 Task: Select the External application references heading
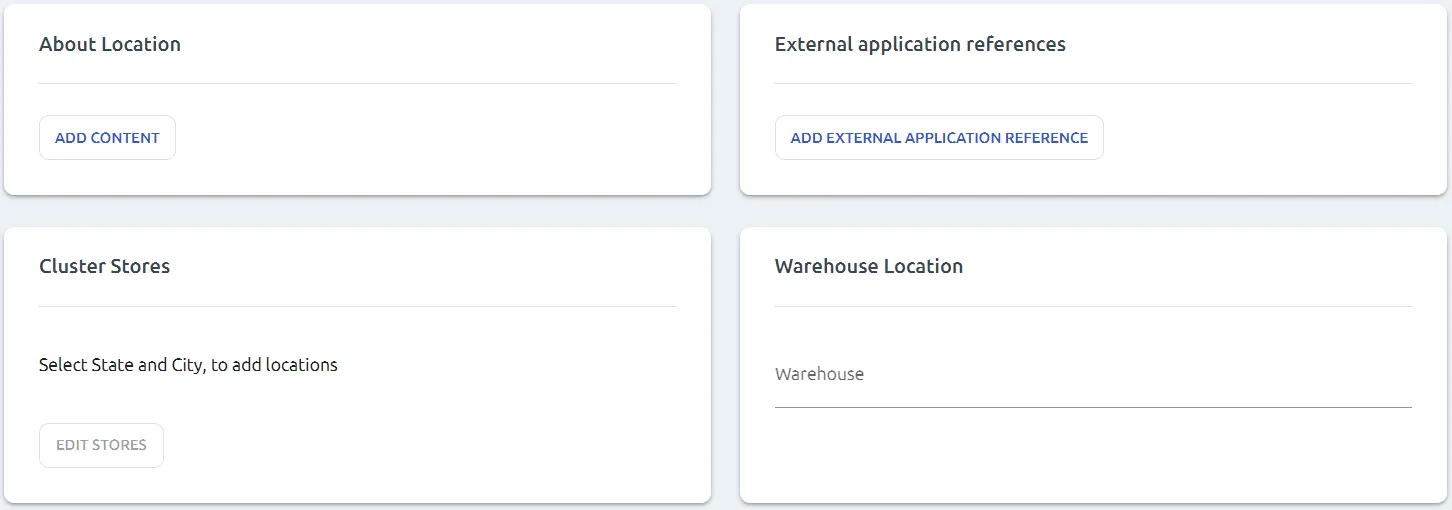click(920, 44)
